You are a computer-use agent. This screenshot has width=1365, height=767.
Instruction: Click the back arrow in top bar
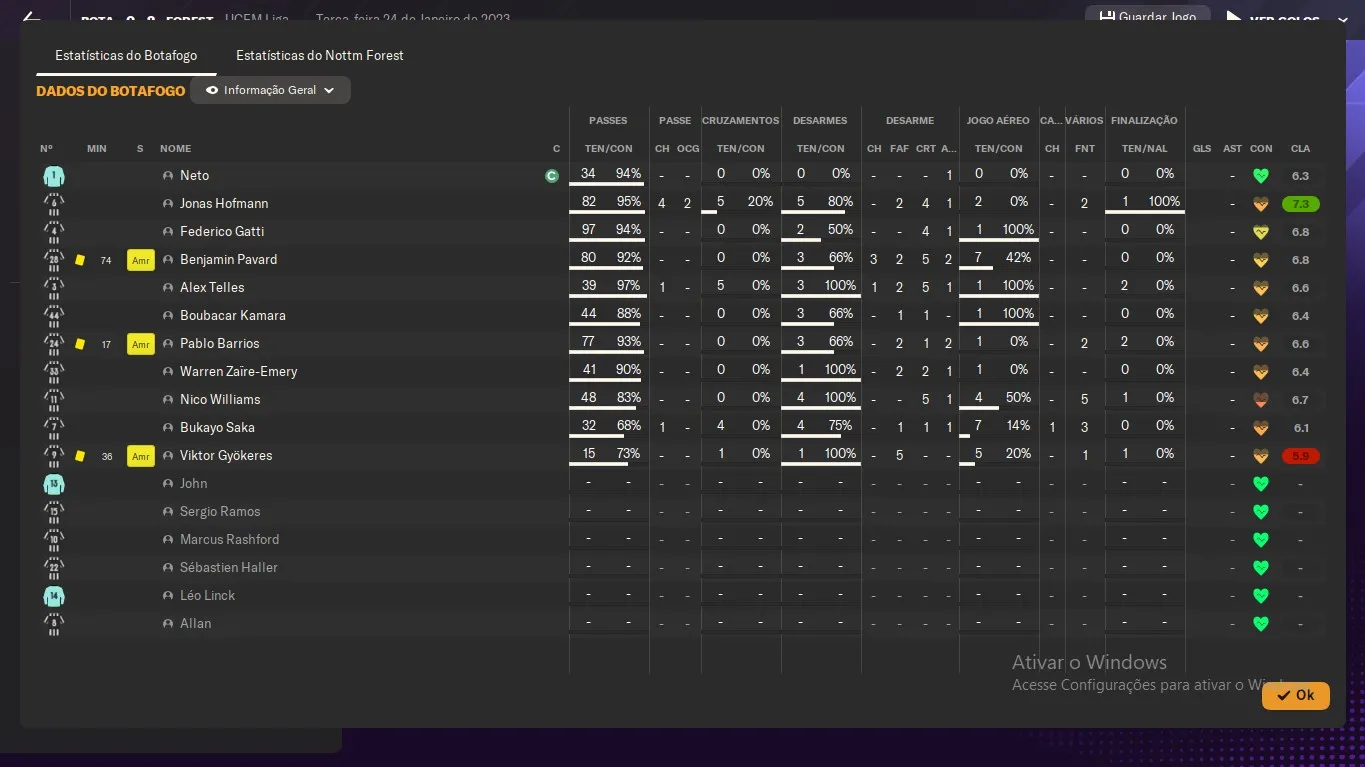tap(31, 17)
